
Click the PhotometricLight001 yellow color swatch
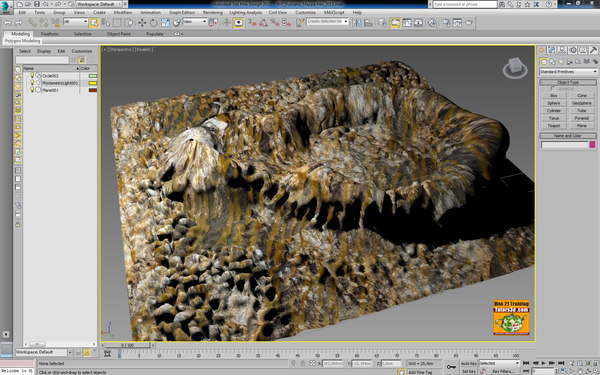point(93,83)
